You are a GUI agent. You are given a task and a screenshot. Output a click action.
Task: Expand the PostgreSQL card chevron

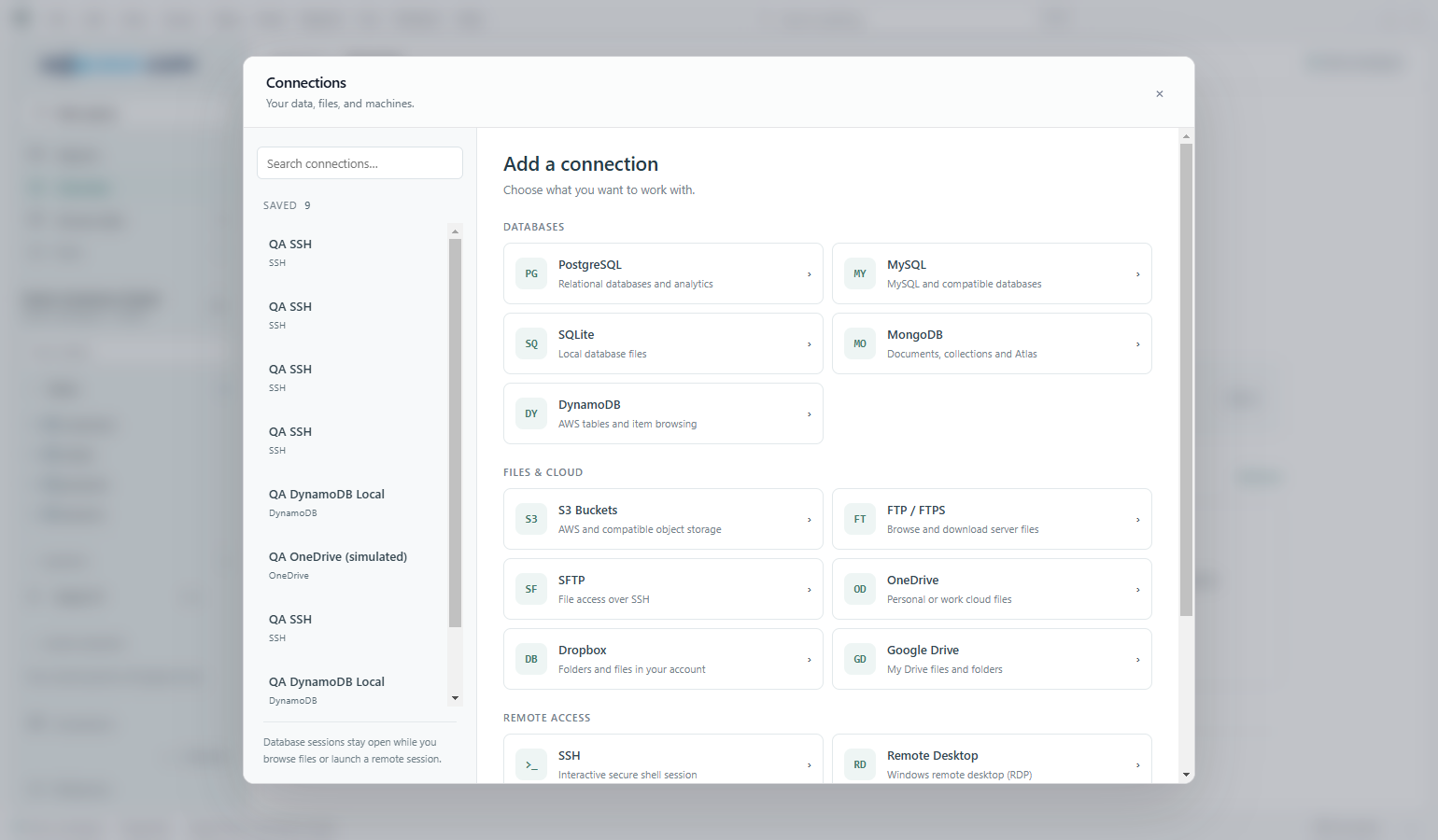809,274
